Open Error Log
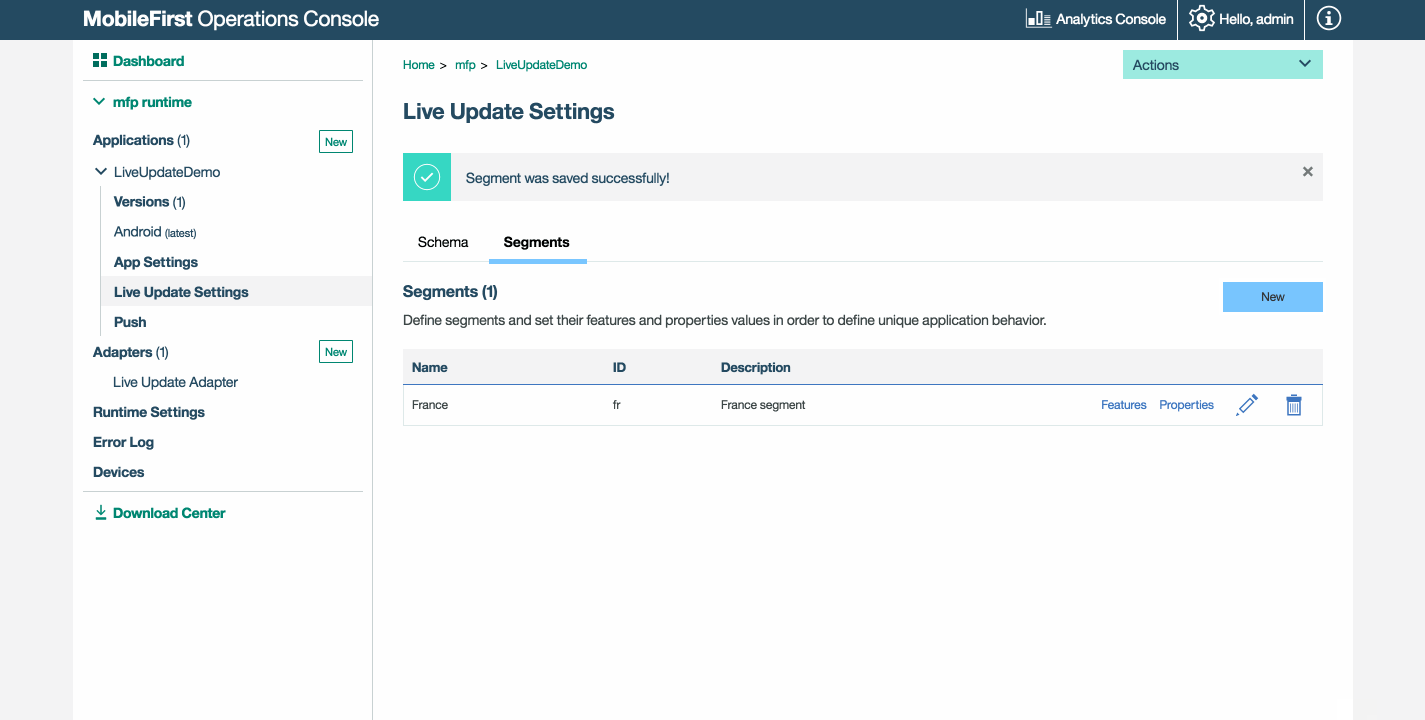 tap(123, 442)
